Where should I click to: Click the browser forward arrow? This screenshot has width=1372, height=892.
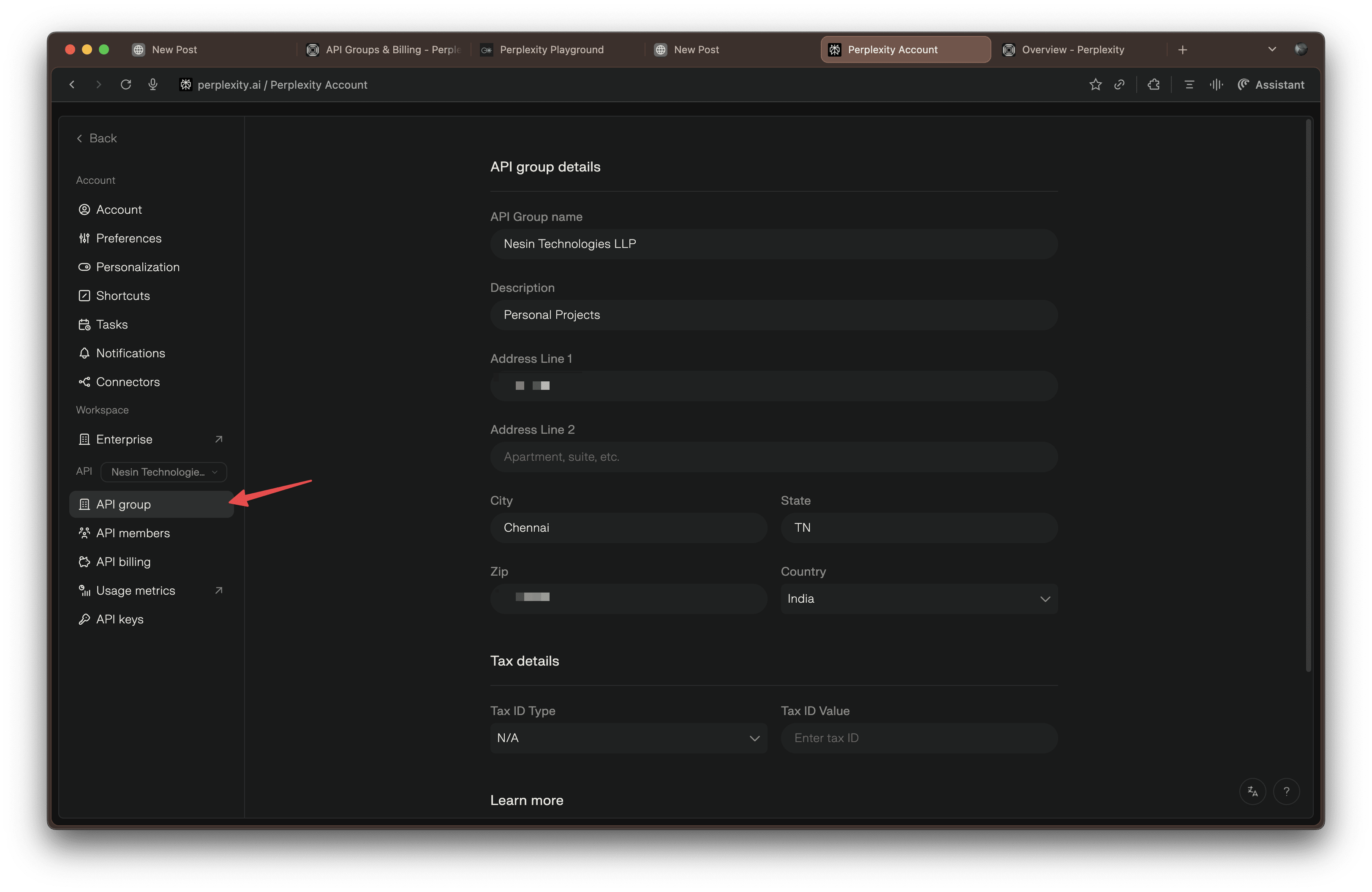(98, 85)
